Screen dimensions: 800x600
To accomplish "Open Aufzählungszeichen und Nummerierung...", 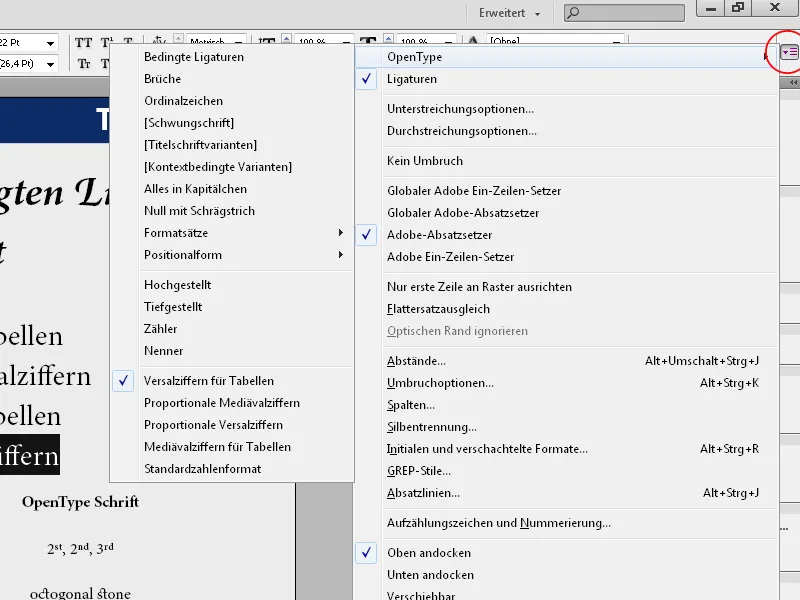I will coord(566,523).
